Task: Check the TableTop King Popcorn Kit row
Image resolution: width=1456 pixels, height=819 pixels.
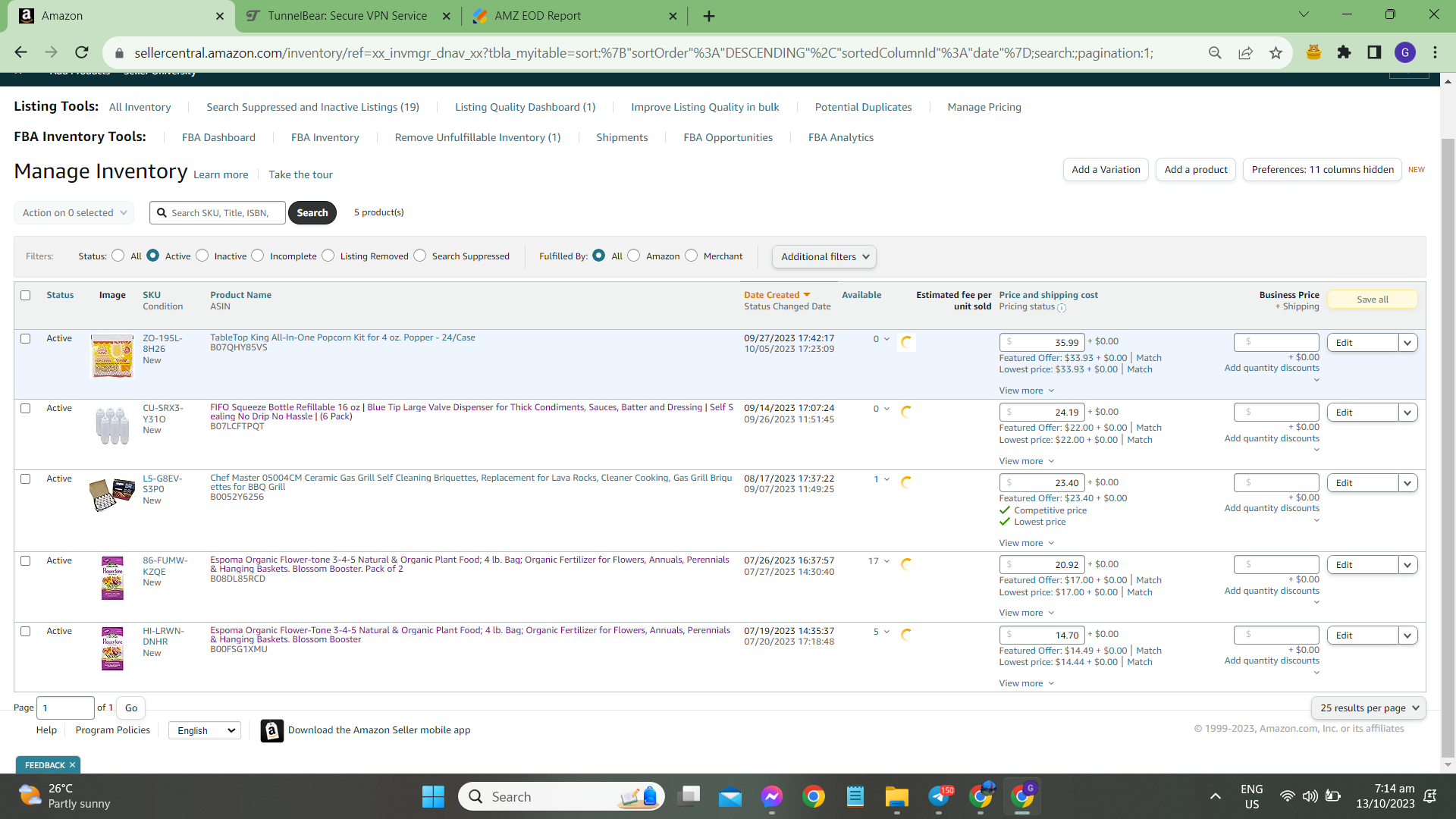Action: click(26, 339)
